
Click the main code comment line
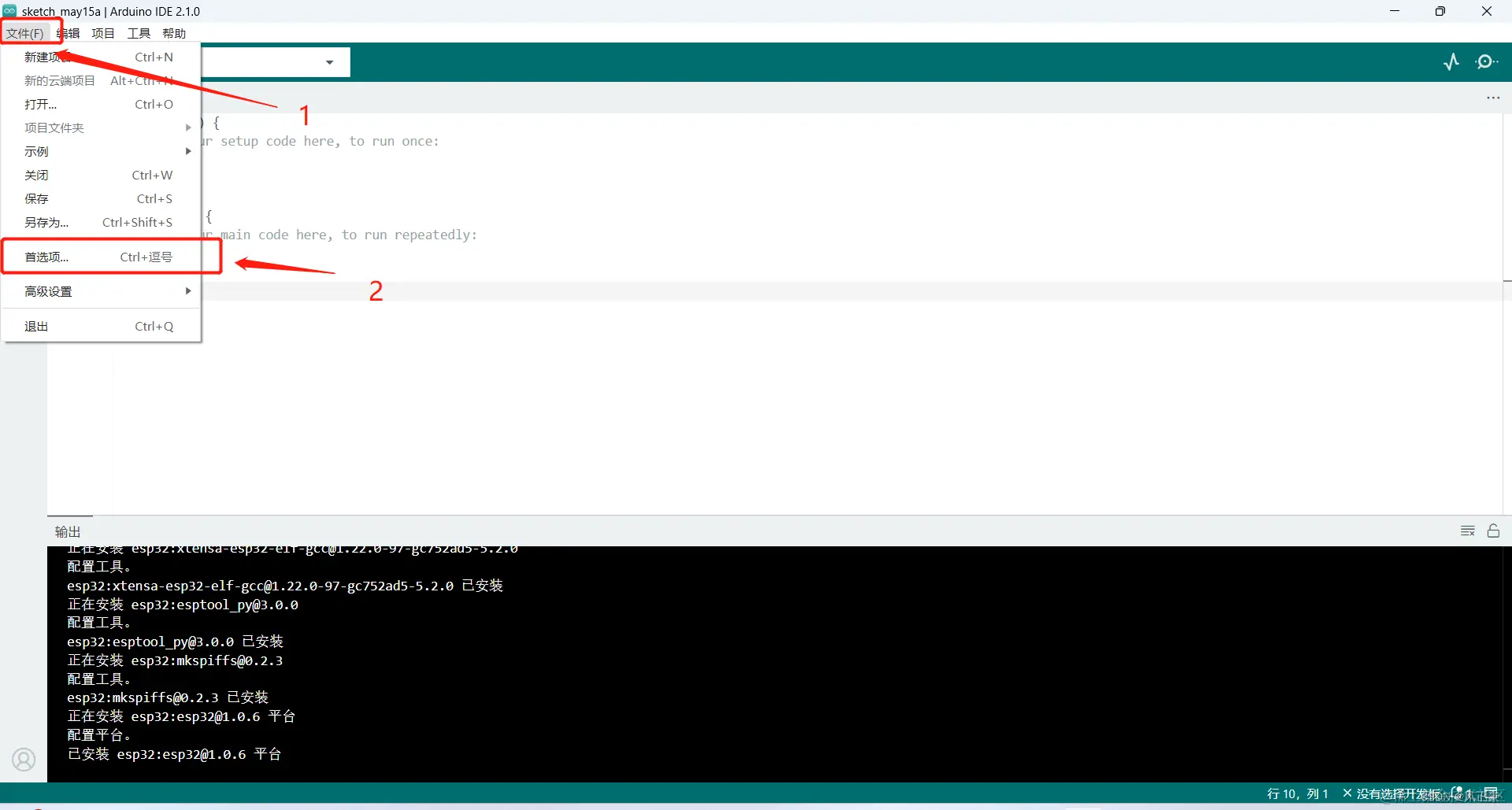(340, 235)
